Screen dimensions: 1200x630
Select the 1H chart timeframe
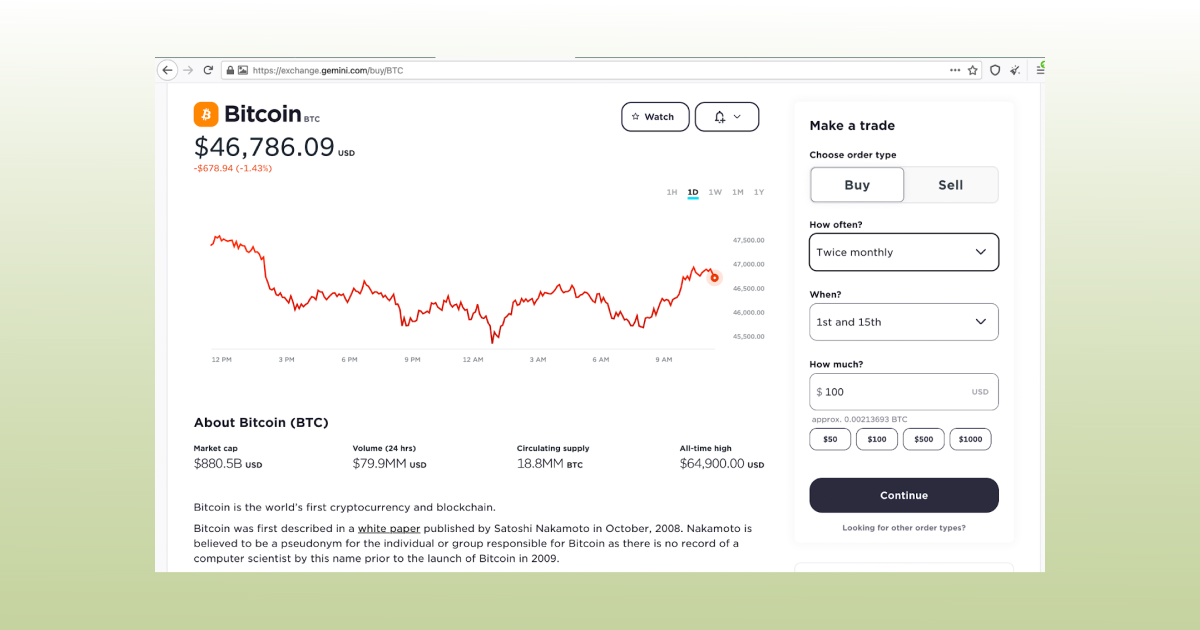672,192
